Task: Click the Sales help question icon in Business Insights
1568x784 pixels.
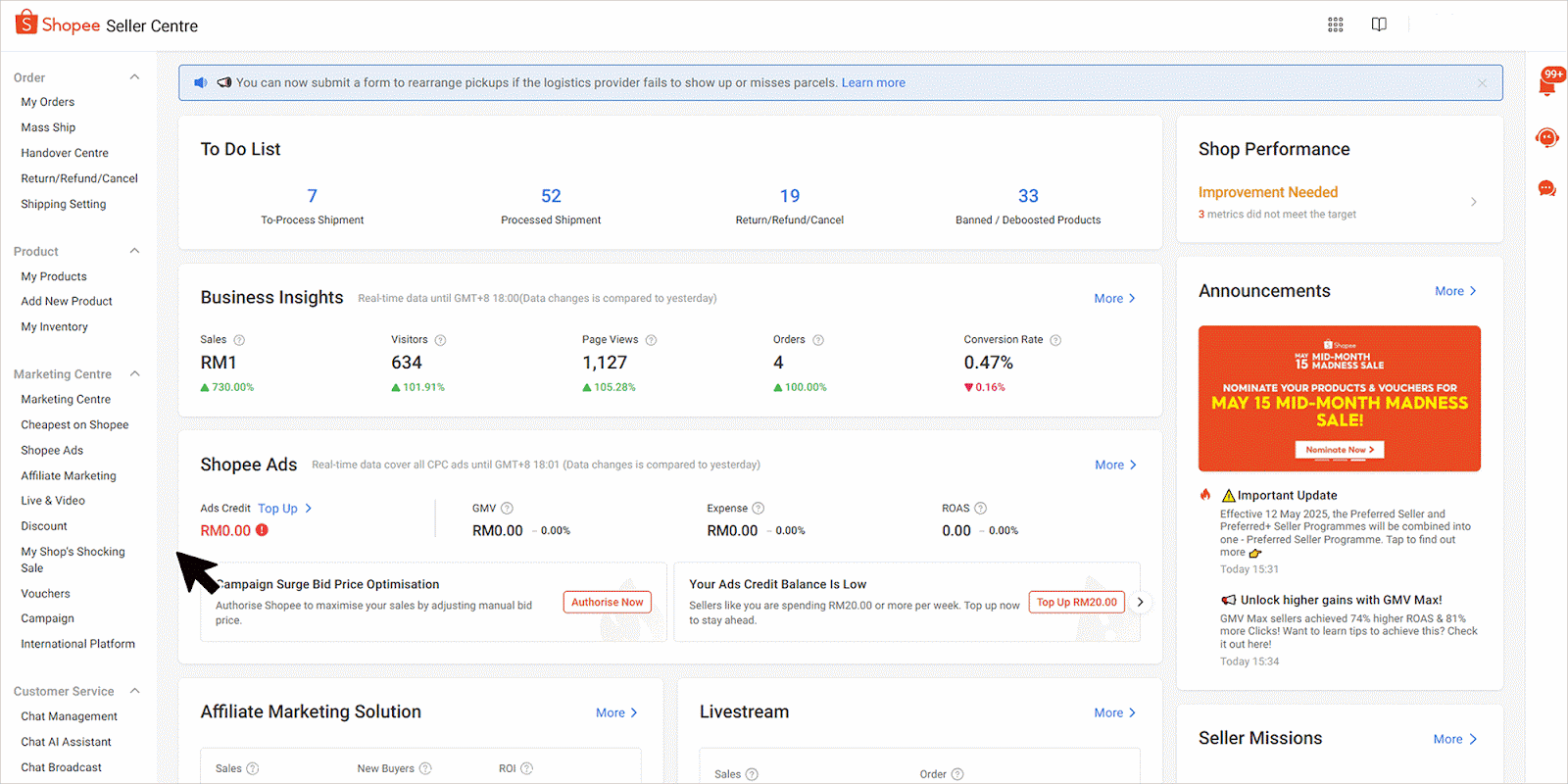Action: tap(239, 340)
